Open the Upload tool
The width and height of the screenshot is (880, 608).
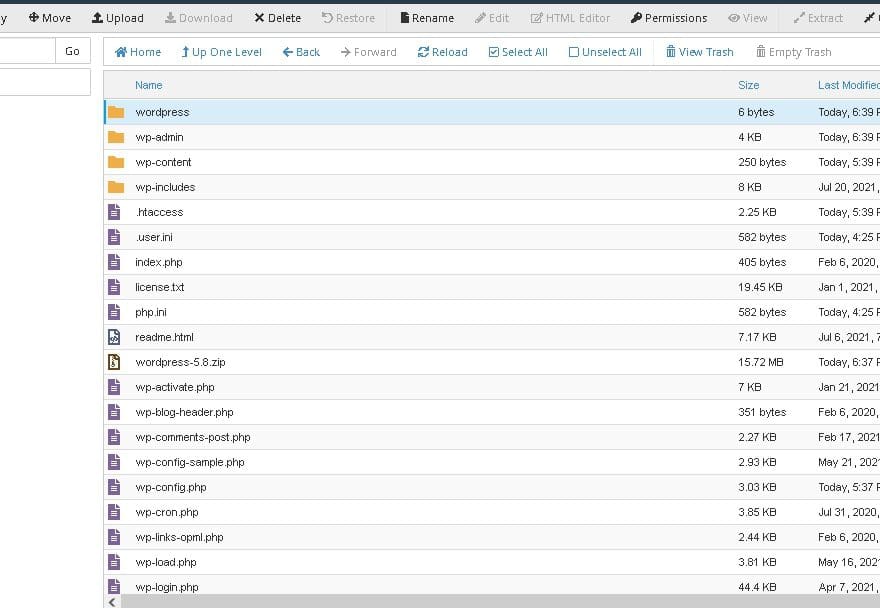(x=118, y=18)
